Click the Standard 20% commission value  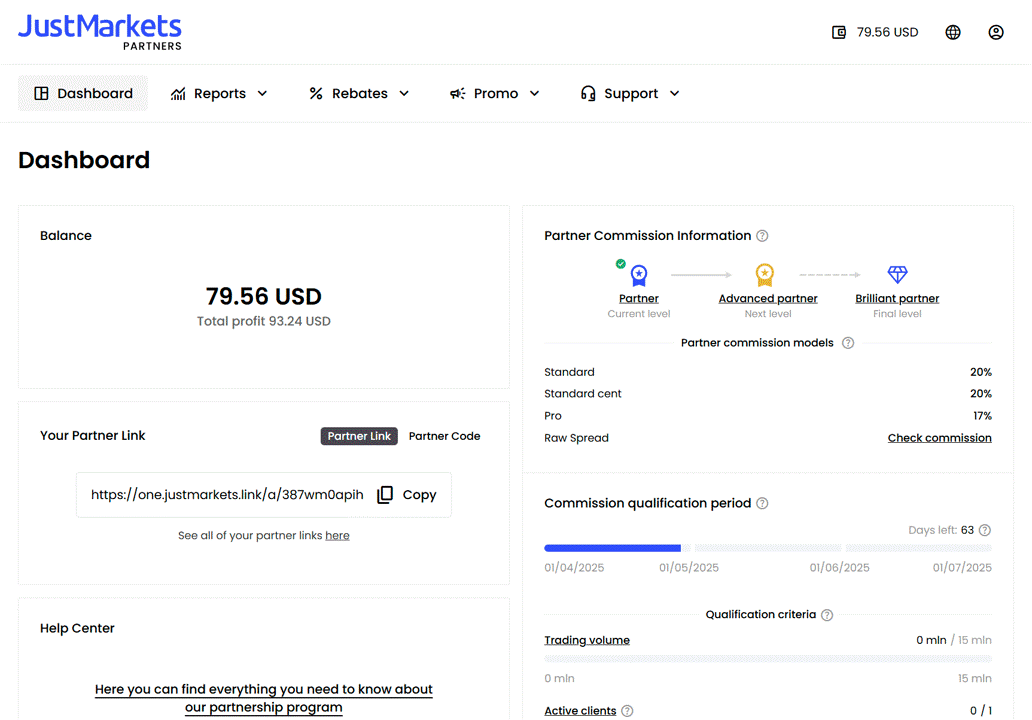click(981, 373)
